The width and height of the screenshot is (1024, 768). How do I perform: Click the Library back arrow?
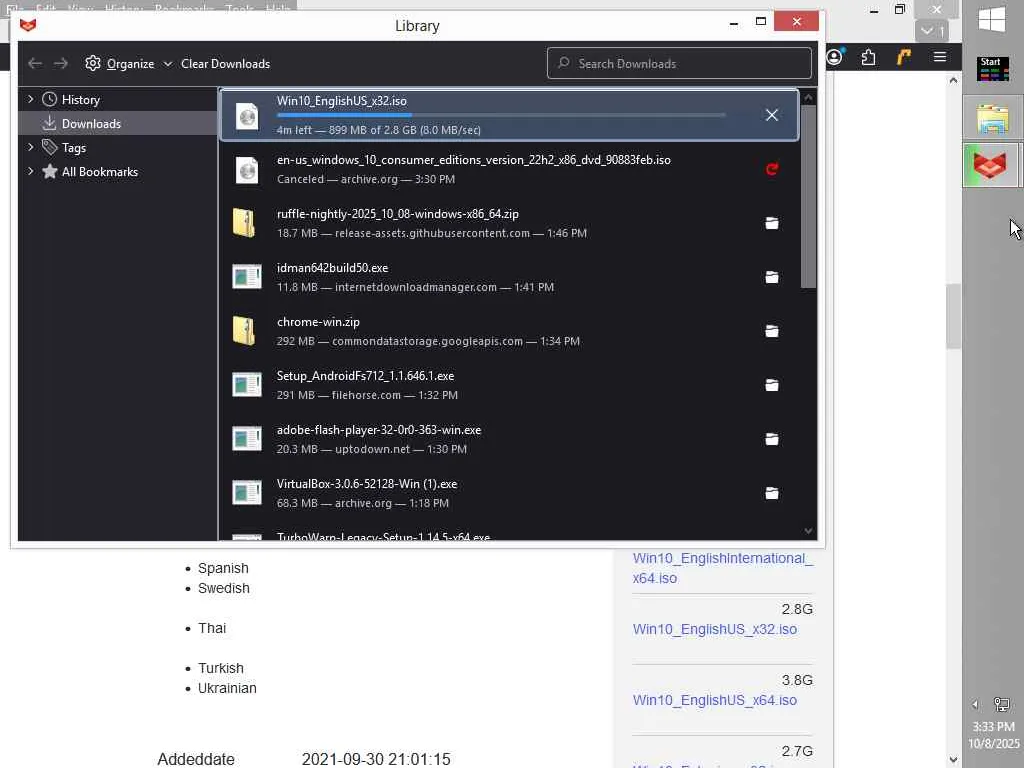[x=35, y=63]
